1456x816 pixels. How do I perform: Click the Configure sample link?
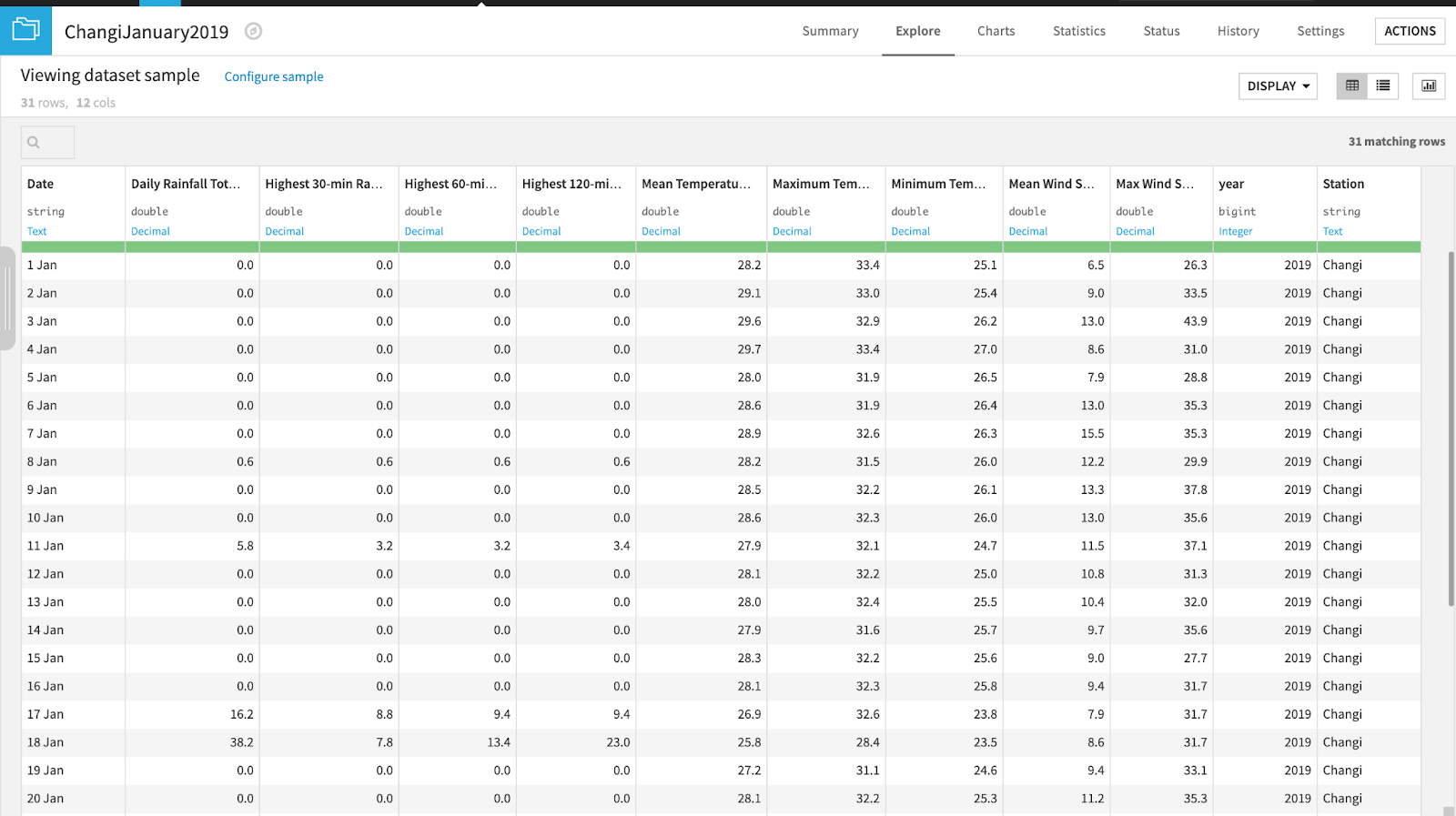274,76
